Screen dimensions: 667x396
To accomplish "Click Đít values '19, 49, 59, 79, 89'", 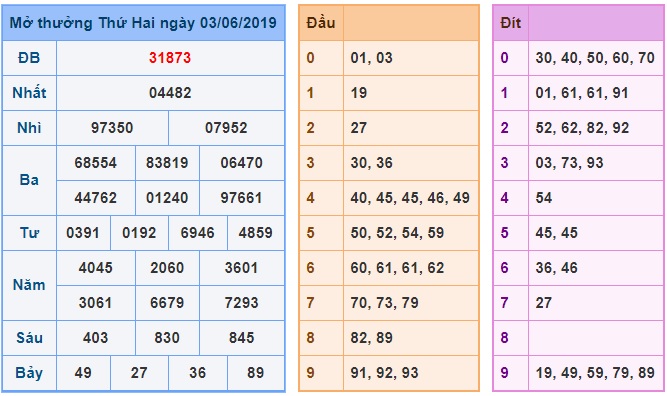I will click(x=595, y=373).
